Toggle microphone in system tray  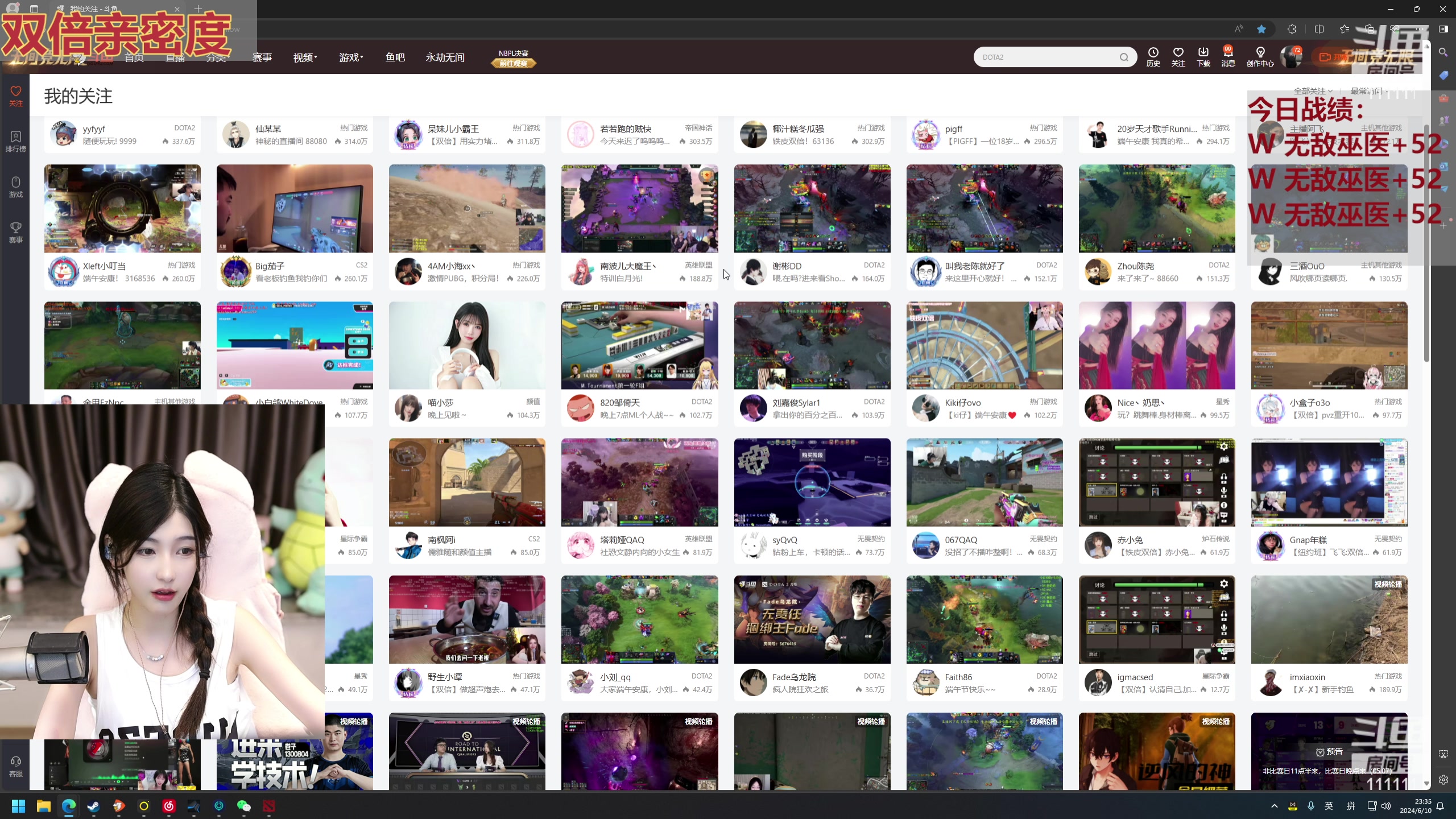tap(1310, 806)
